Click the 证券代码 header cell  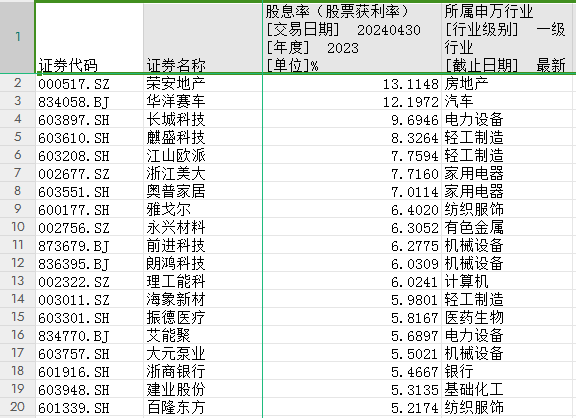tap(89, 38)
